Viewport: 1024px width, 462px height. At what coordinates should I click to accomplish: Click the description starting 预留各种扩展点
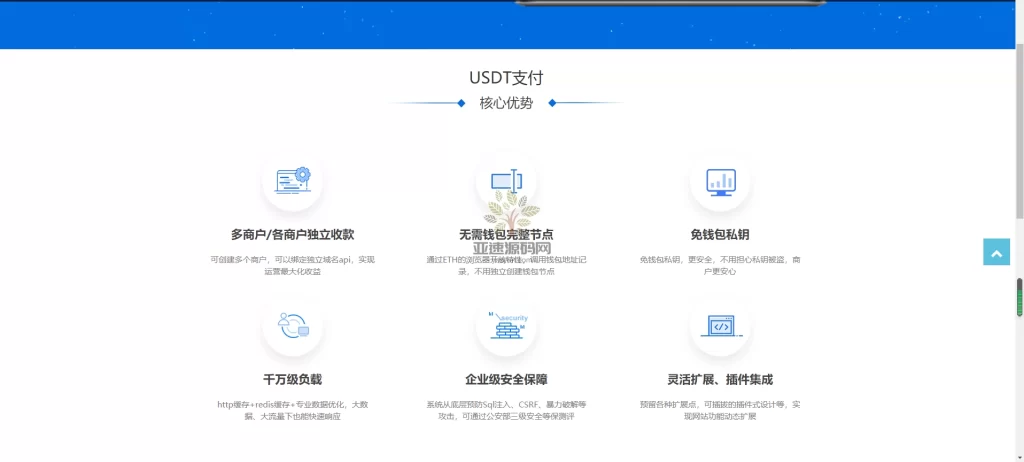click(720, 410)
